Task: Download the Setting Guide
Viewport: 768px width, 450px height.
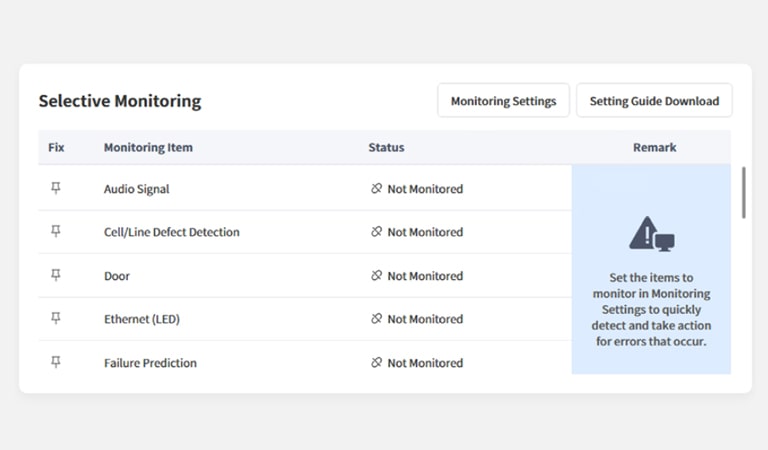Action: [x=654, y=101]
